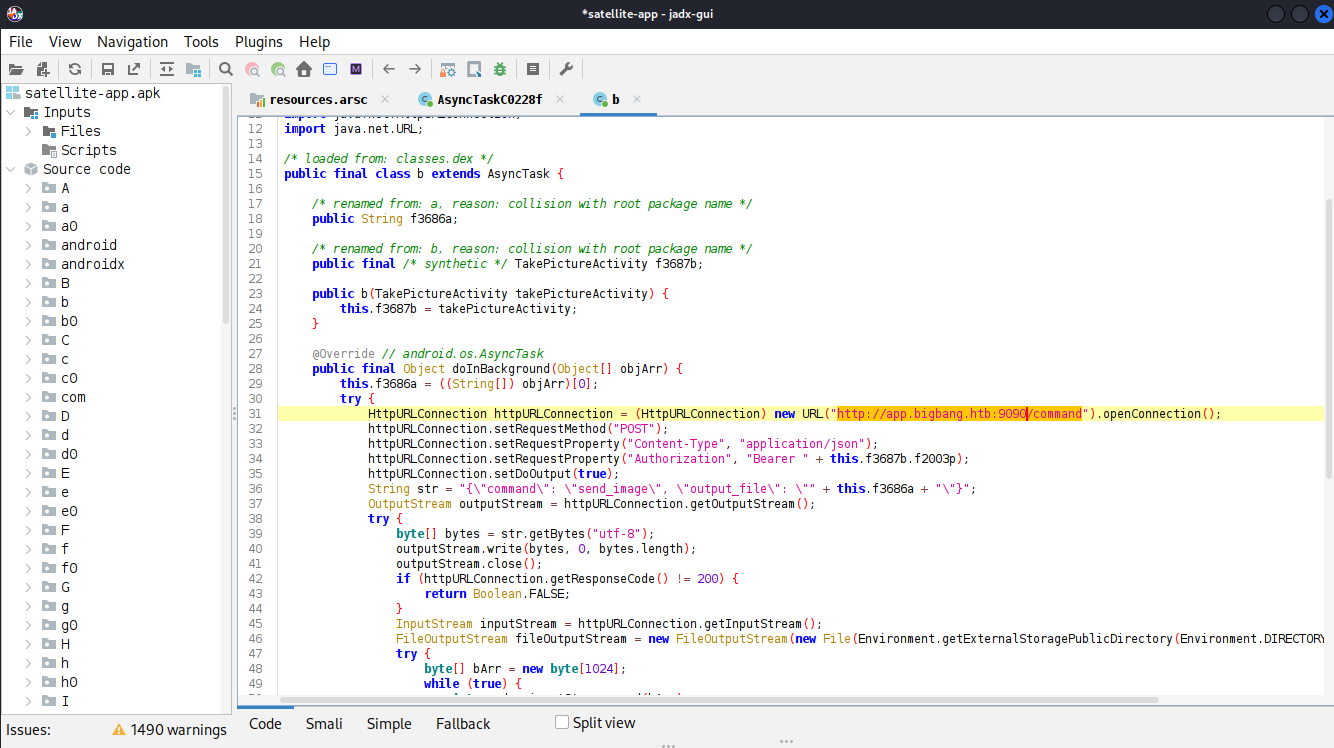Click the Application class toolbar icon
This screenshot has width=1334, height=748.
pyautogui.click(x=330, y=69)
